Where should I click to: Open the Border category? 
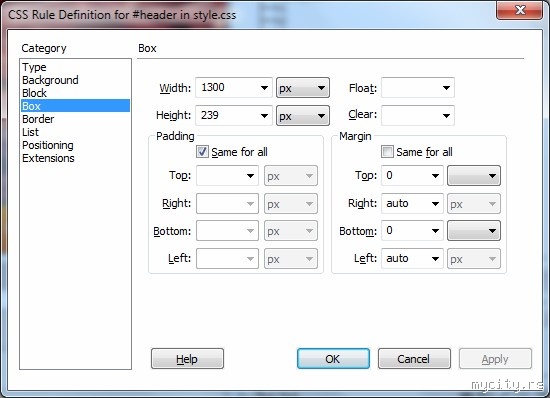point(38,119)
